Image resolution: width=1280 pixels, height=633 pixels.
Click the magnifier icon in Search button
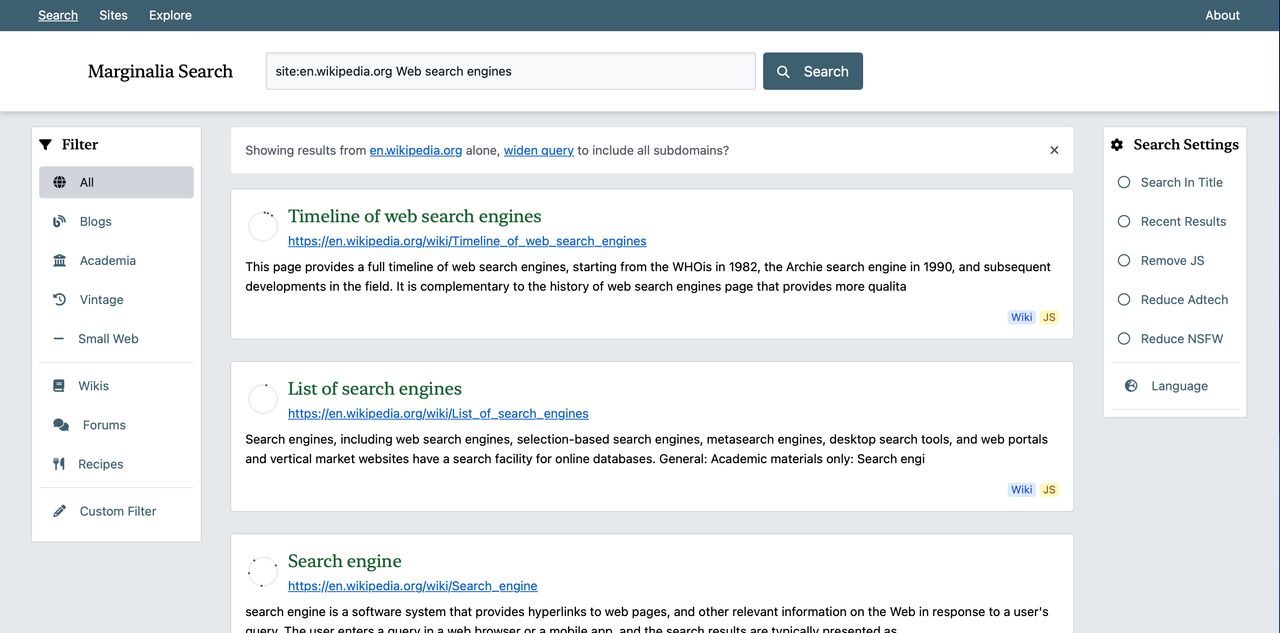(783, 72)
